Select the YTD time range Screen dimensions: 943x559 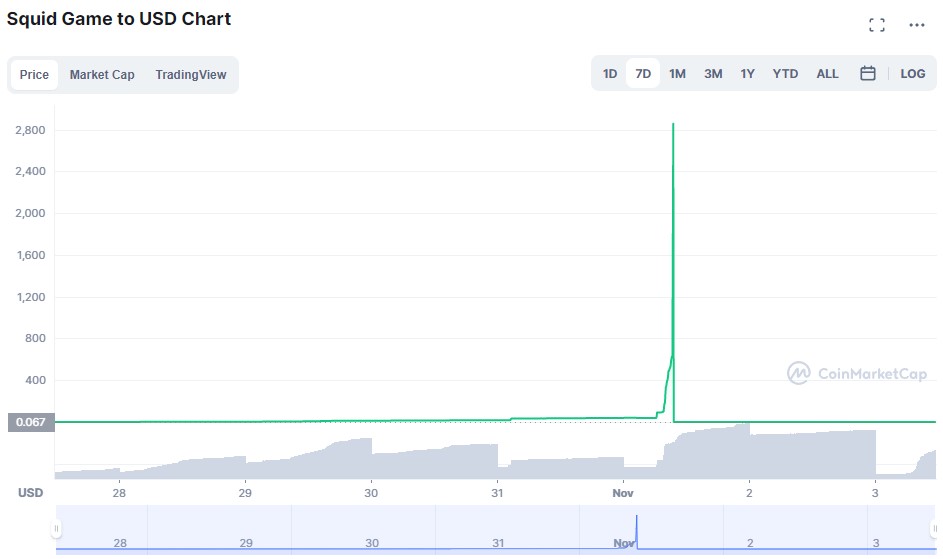point(785,73)
